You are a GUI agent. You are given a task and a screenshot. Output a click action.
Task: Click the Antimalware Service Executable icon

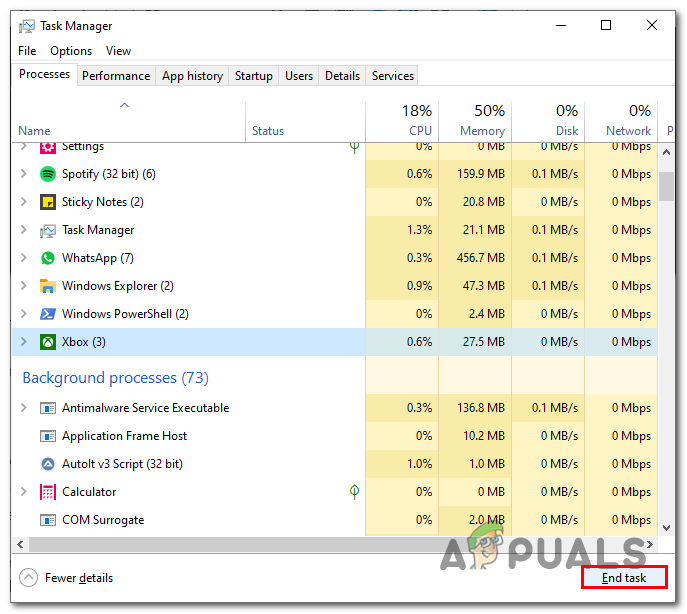(x=48, y=408)
